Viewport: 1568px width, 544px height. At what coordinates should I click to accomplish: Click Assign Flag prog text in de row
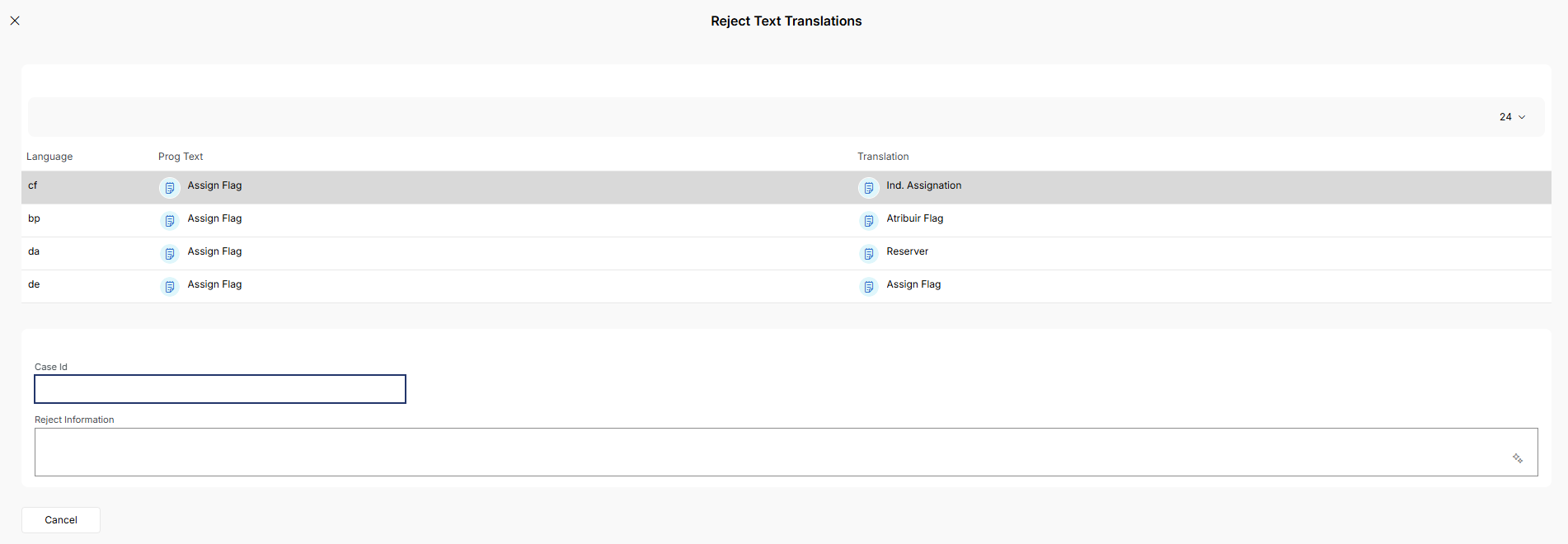pos(214,284)
